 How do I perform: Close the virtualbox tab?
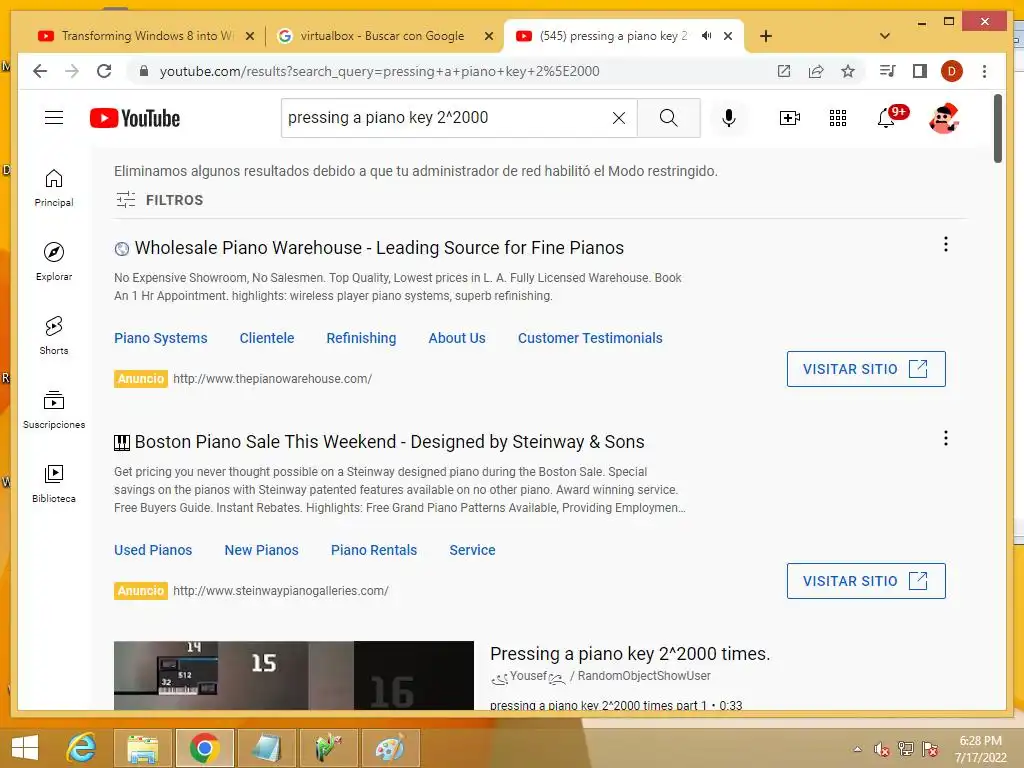tap(488, 37)
